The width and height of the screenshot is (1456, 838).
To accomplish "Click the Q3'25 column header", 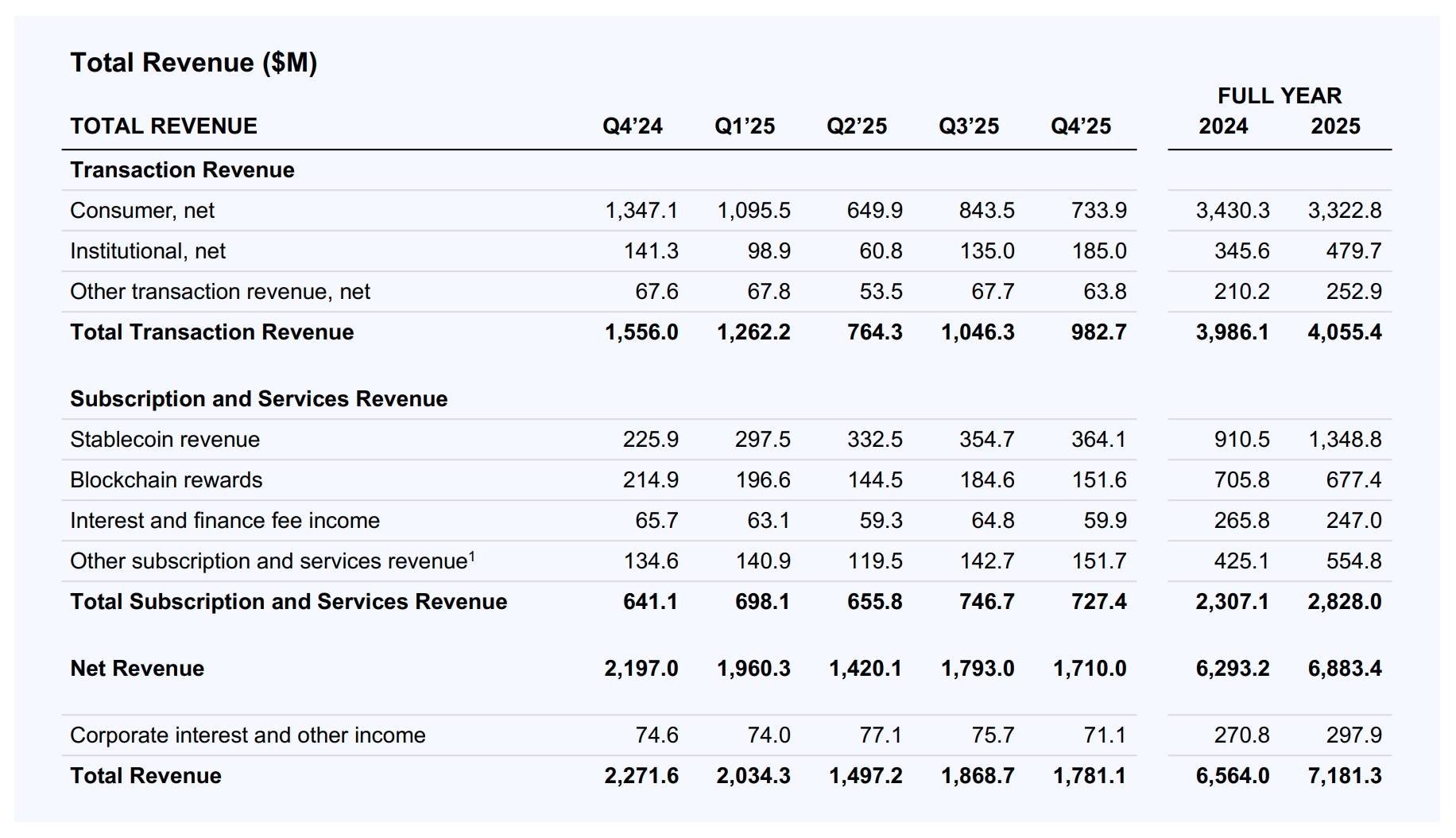I will 968,126.
